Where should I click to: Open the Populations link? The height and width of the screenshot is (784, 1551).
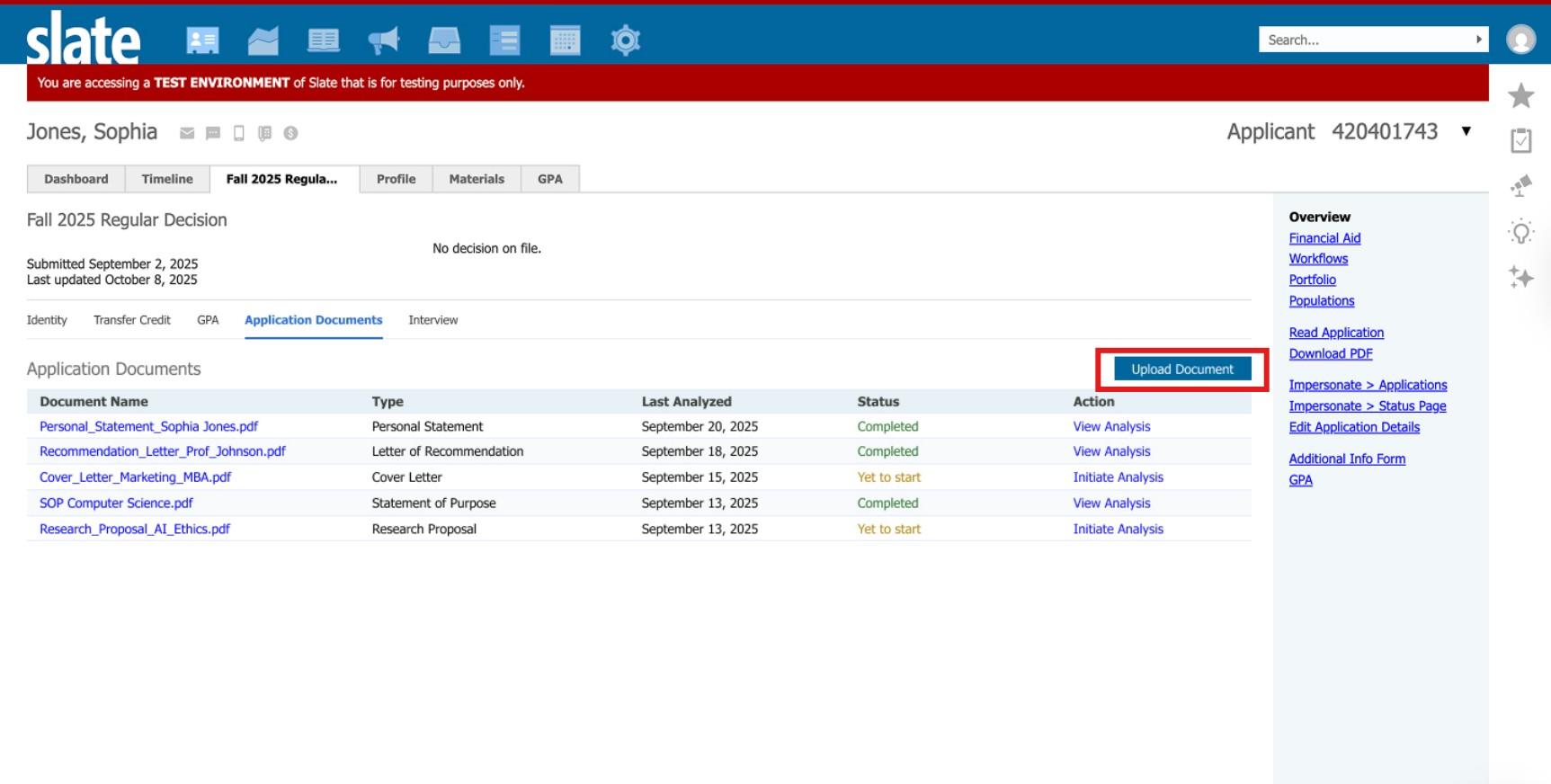[x=1321, y=301]
